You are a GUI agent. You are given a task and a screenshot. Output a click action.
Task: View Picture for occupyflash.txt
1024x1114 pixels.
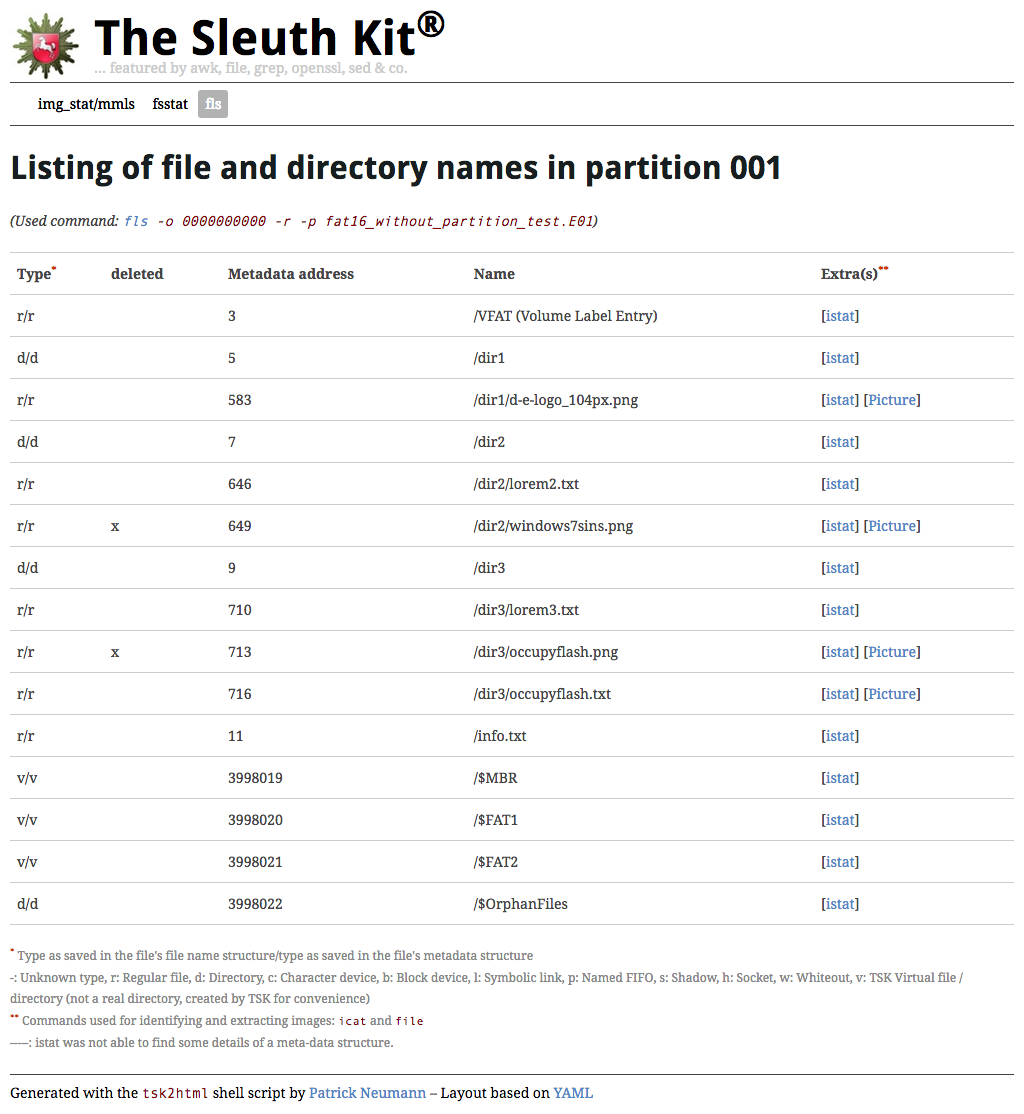tap(892, 693)
